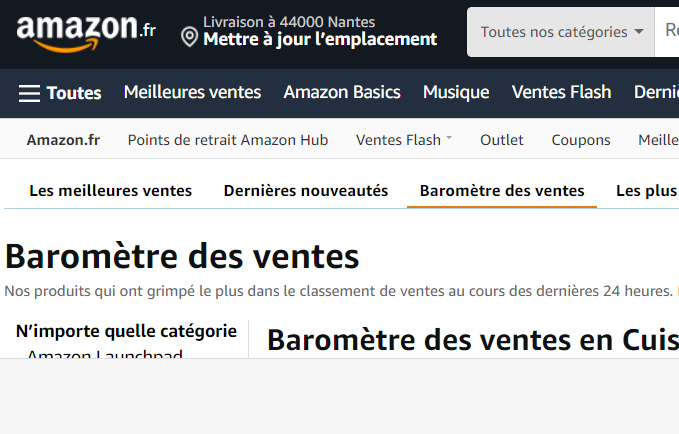Go to Musique in navigation bar
Screen dimensions: 679x434
(x=456, y=92)
